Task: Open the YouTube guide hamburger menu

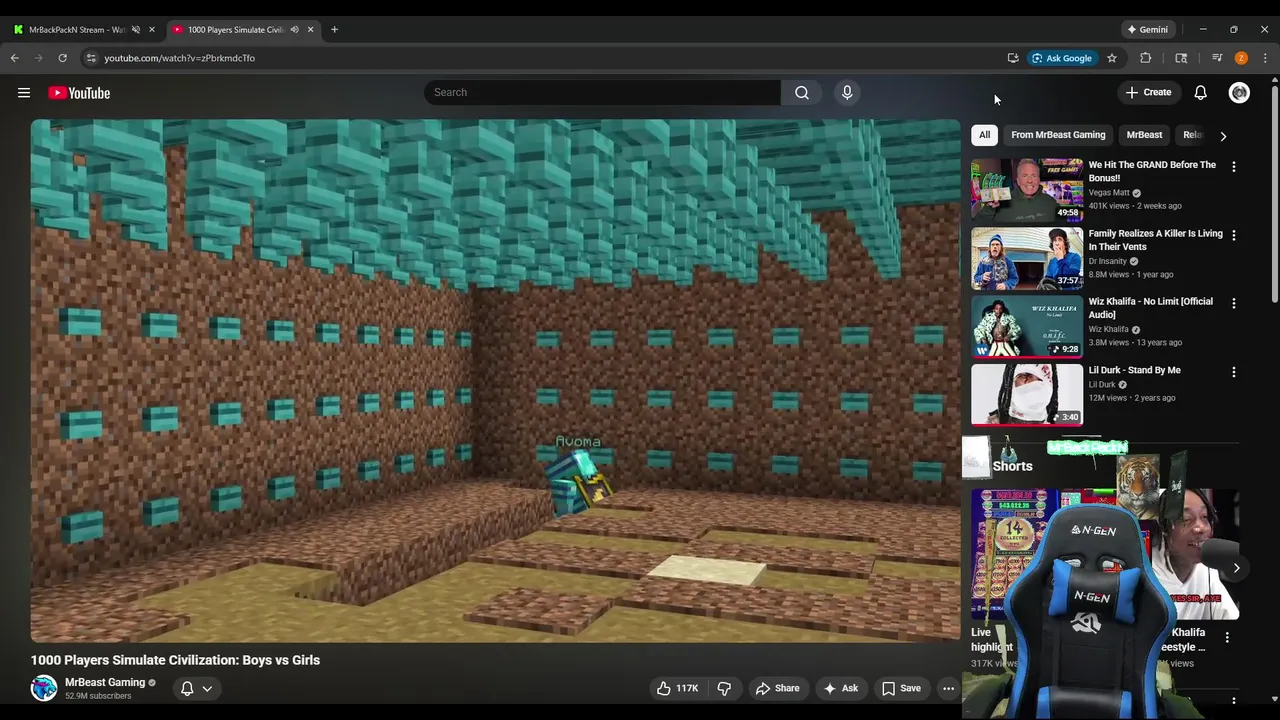Action: point(24,93)
